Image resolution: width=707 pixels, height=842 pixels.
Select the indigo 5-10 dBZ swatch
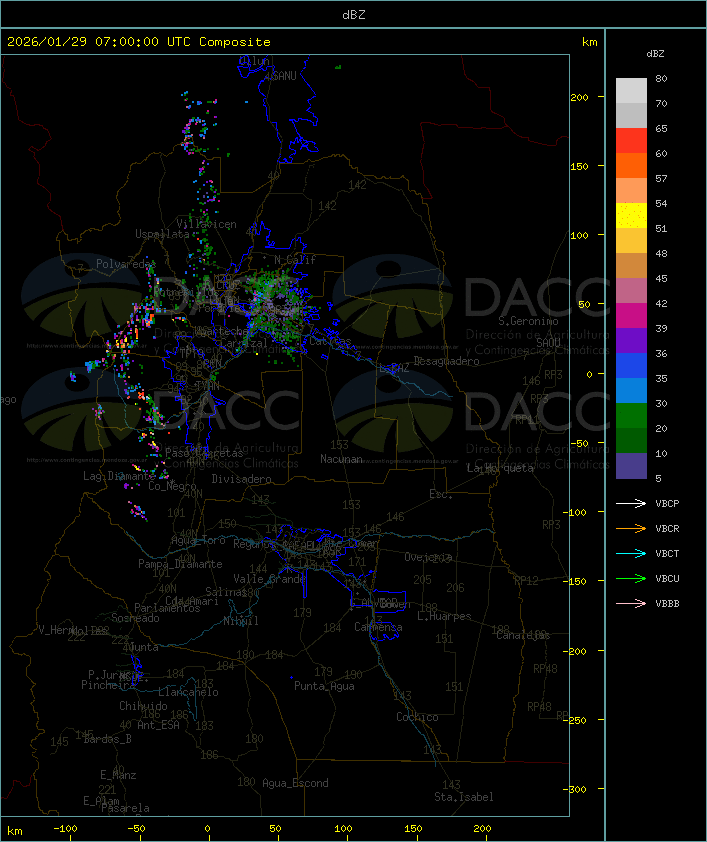(631, 466)
